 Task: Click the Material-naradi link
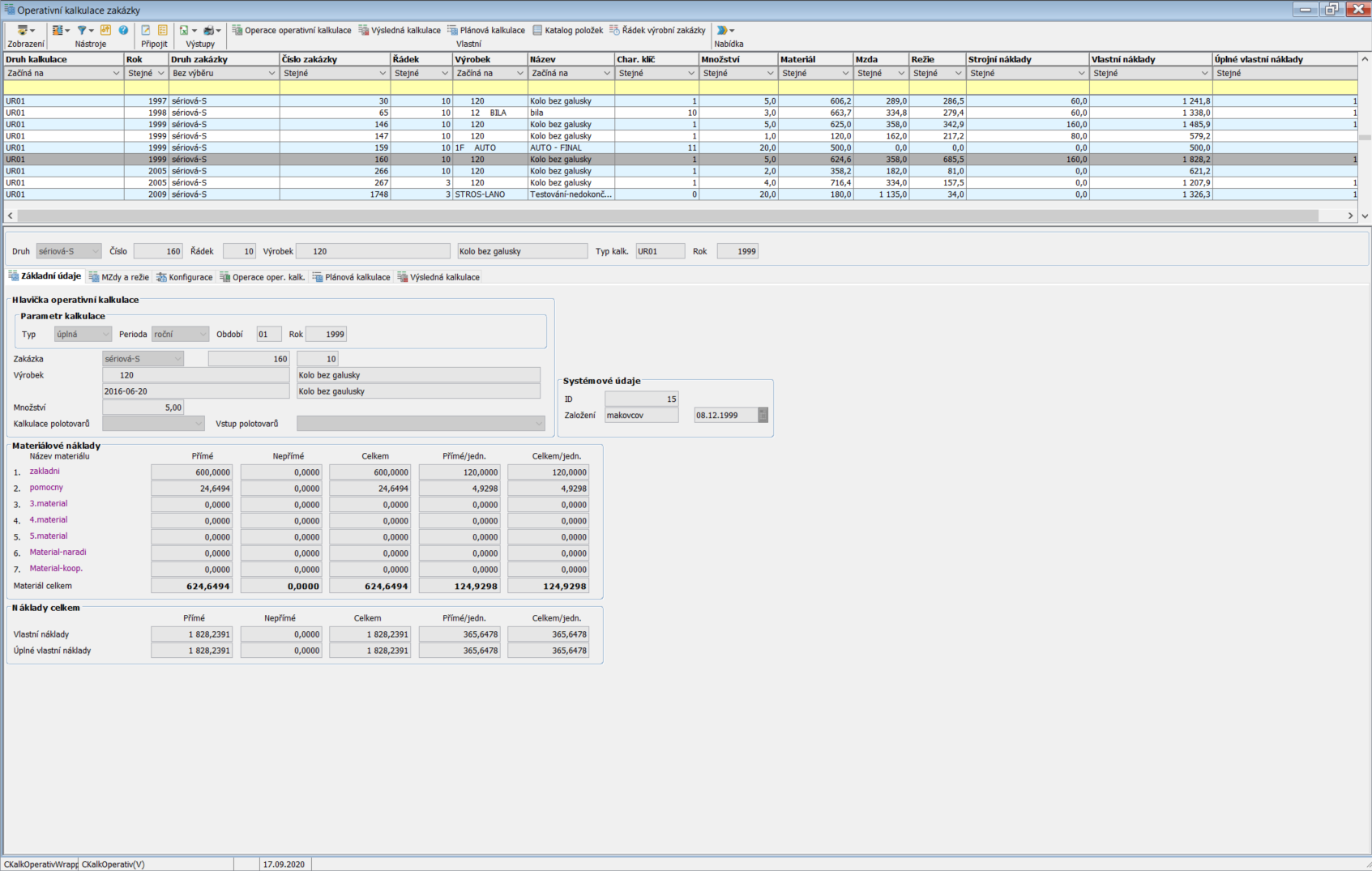tap(58, 553)
